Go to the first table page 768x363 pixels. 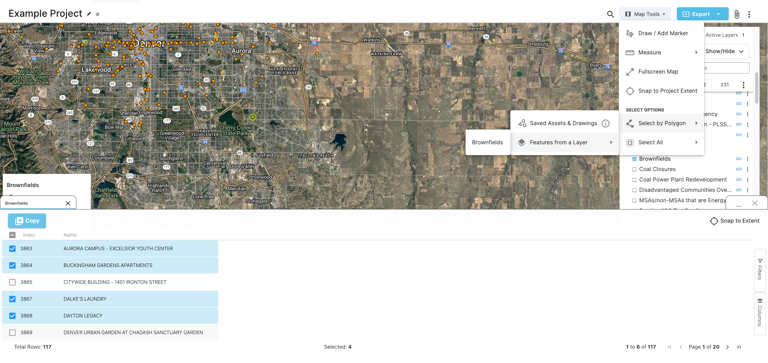670,347
